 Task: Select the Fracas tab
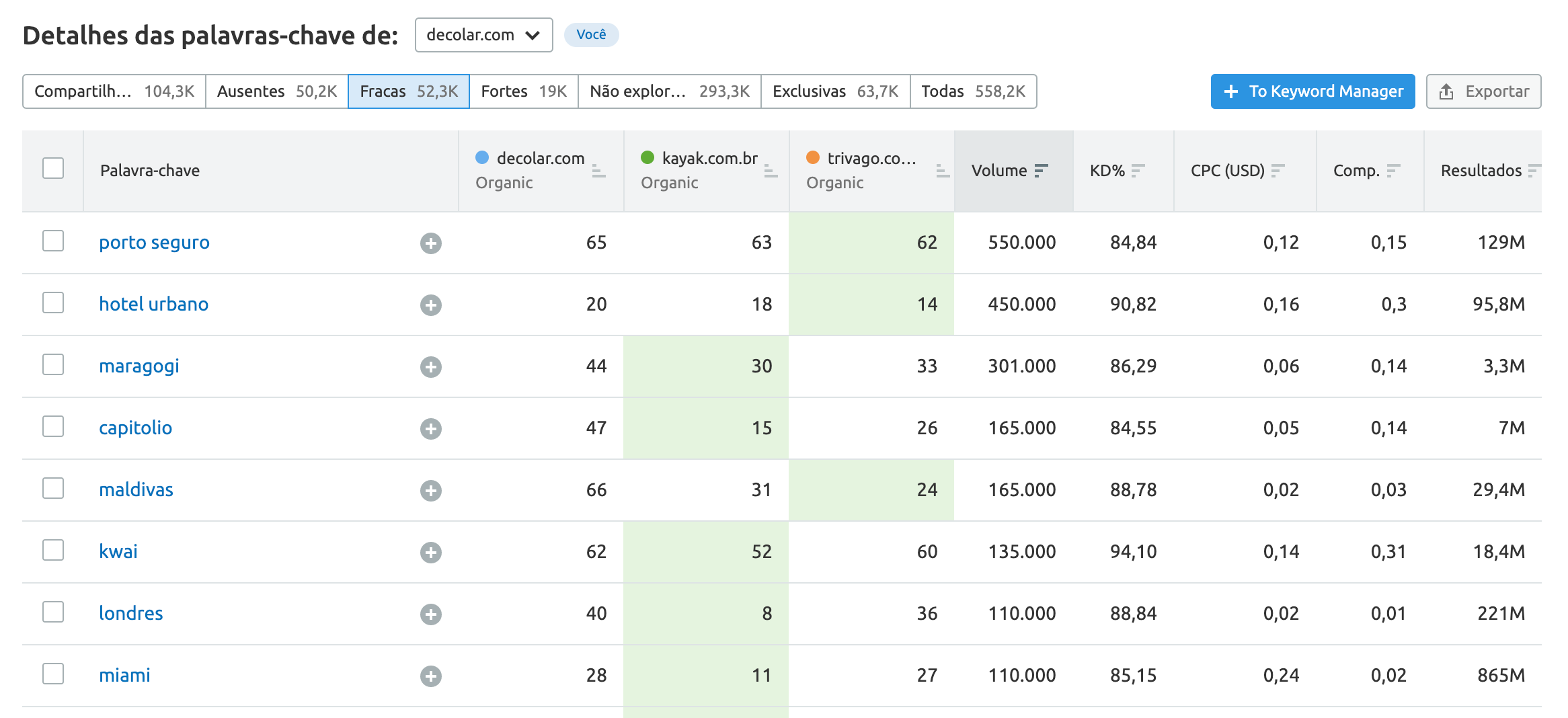[x=409, y=91]
